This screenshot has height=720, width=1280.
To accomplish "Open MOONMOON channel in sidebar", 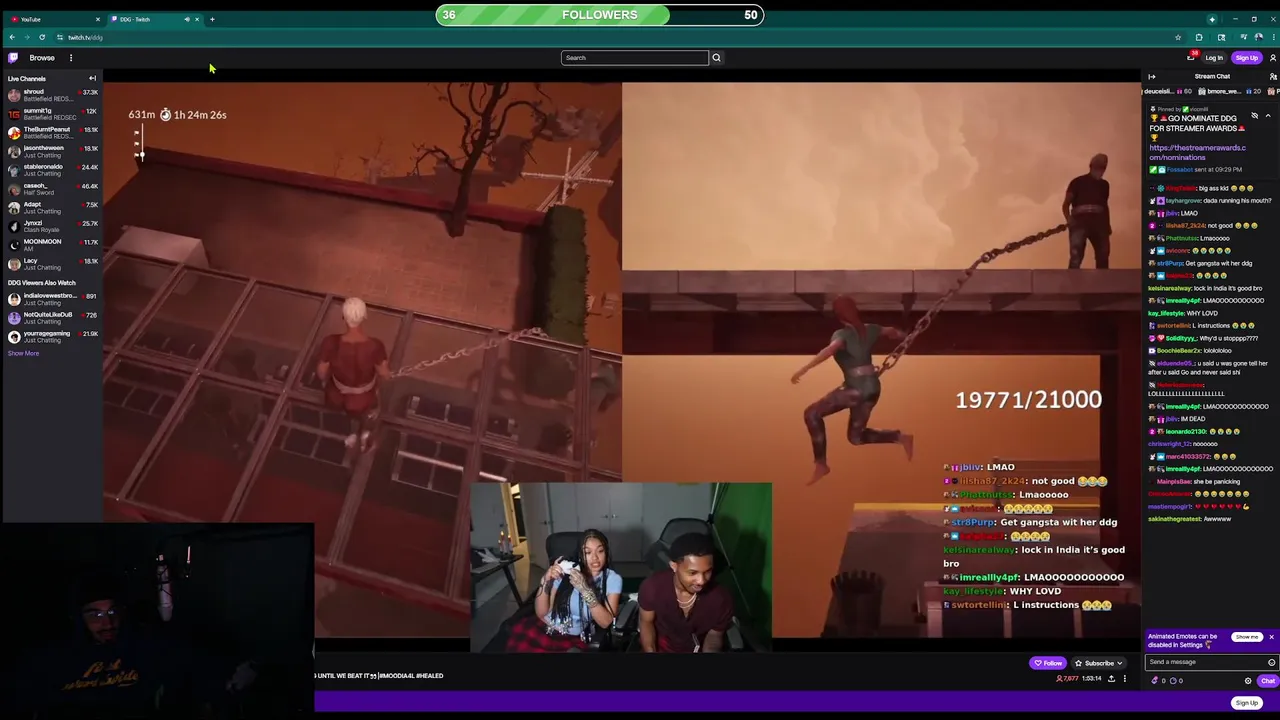I will (x=52, y=245).
